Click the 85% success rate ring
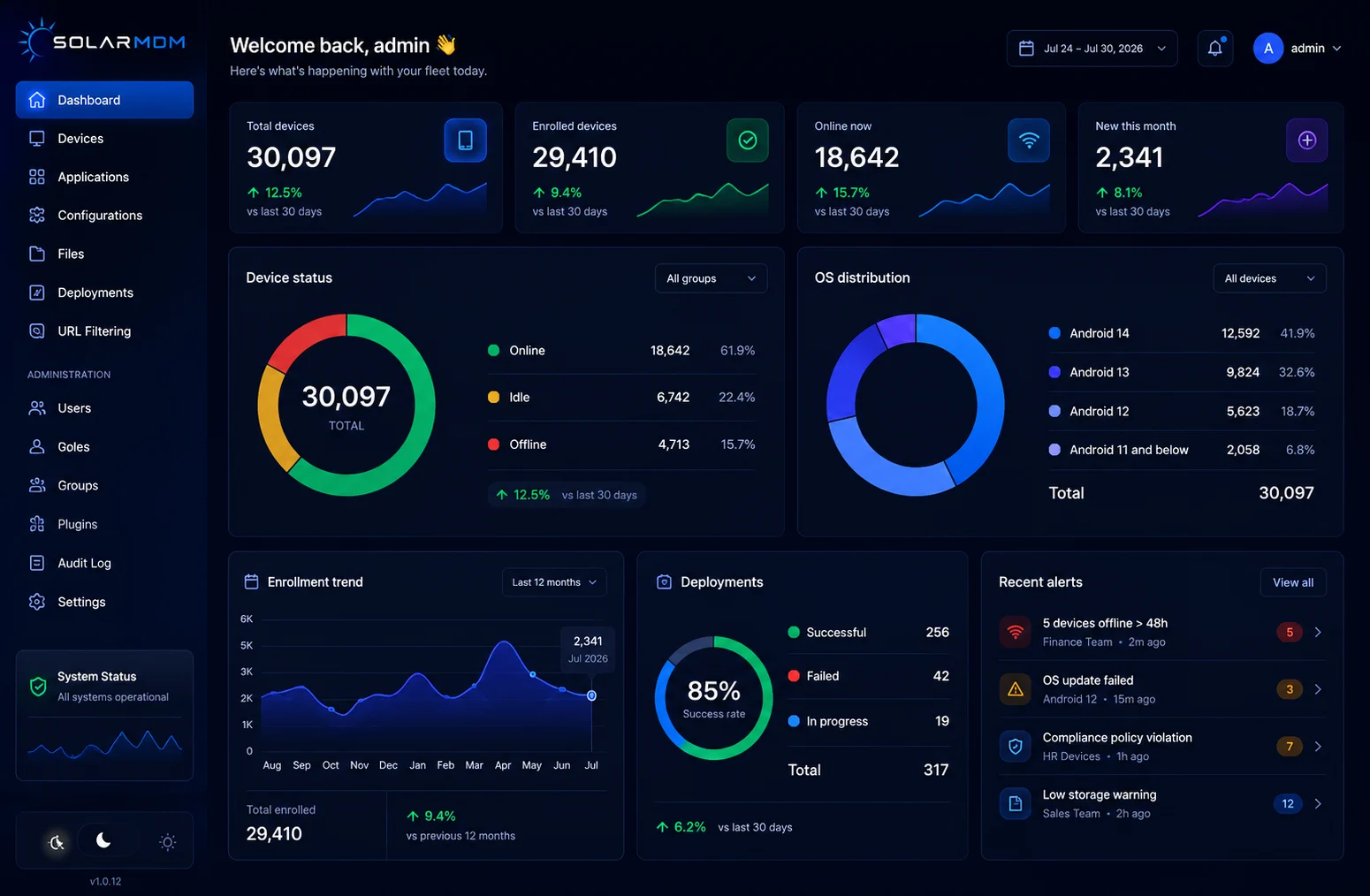 click(714, 698)
